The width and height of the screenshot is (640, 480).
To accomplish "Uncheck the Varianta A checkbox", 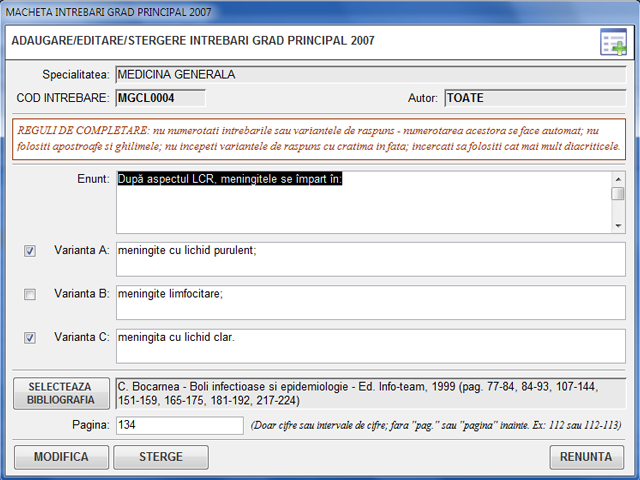I will click(30, 251).
